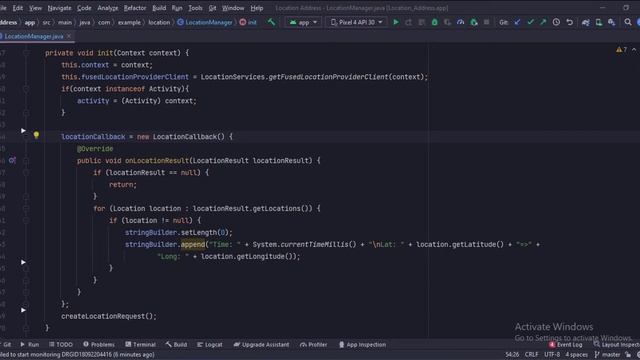Open the TODO tool window
Viewport: 640px width, 360px height.
click(60, 344)
